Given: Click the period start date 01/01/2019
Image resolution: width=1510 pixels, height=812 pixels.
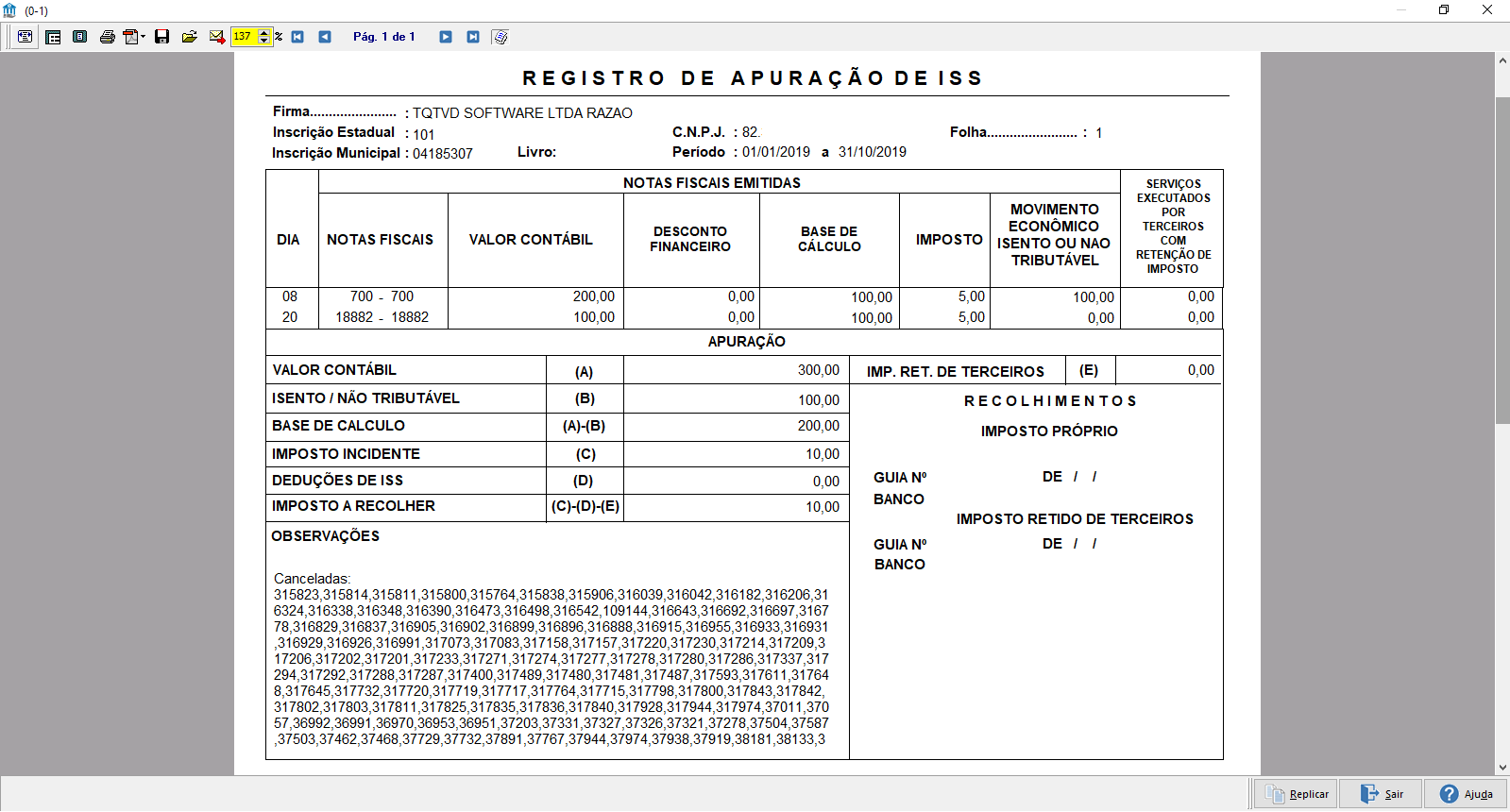Looking at the screenshot, I should [x=776, y=152].
